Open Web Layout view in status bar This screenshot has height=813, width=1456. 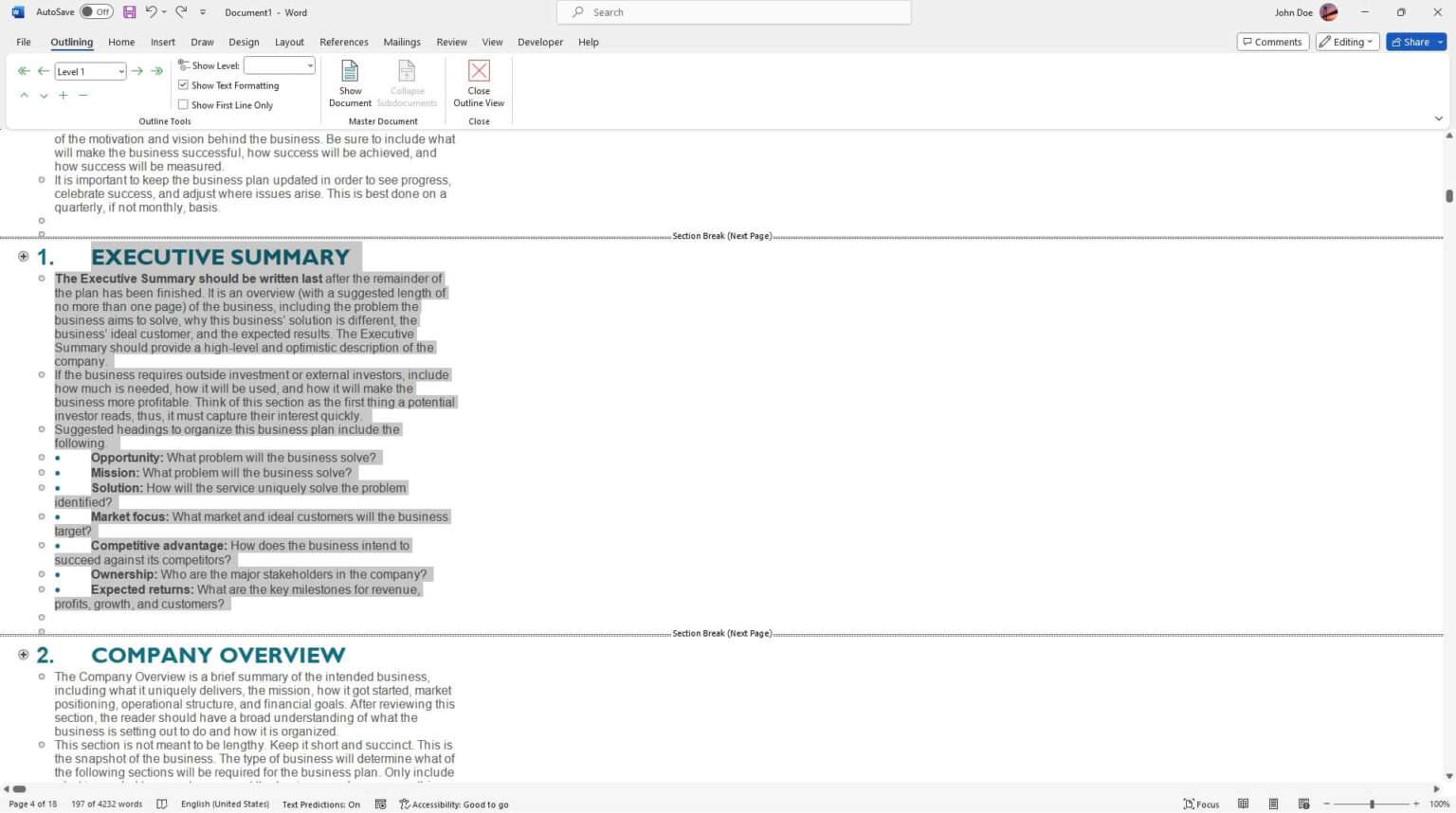[1304, 804]
